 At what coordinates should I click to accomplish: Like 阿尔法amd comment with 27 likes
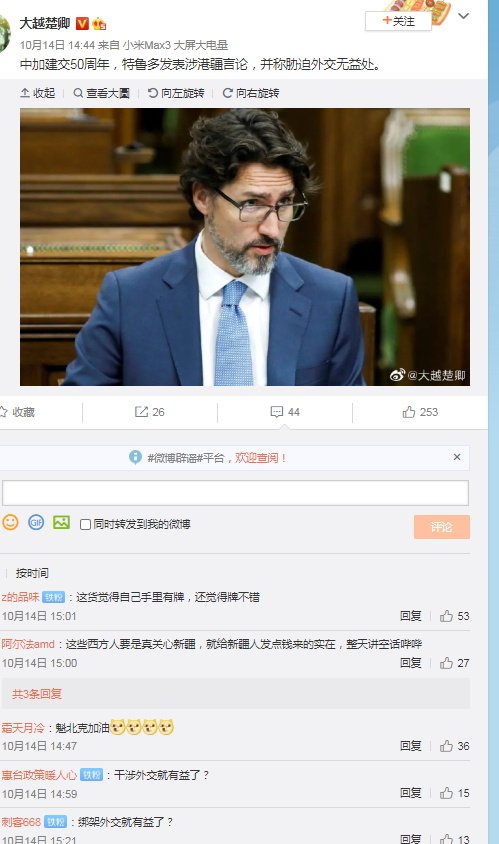[454, 663]
